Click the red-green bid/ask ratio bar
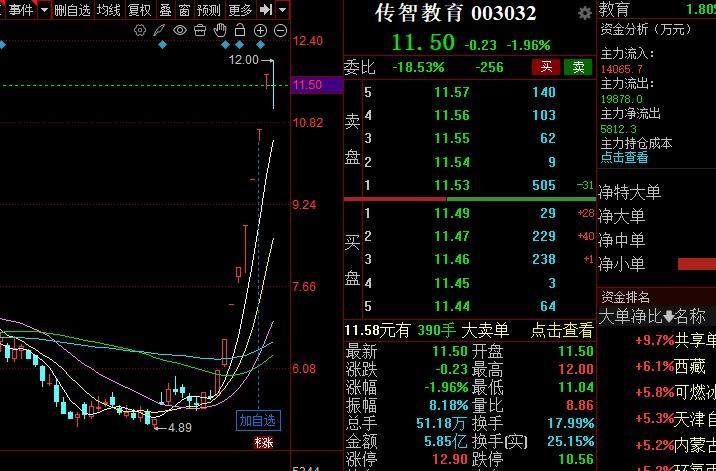Viewport: 716px width, 471px height. [470, 199]
